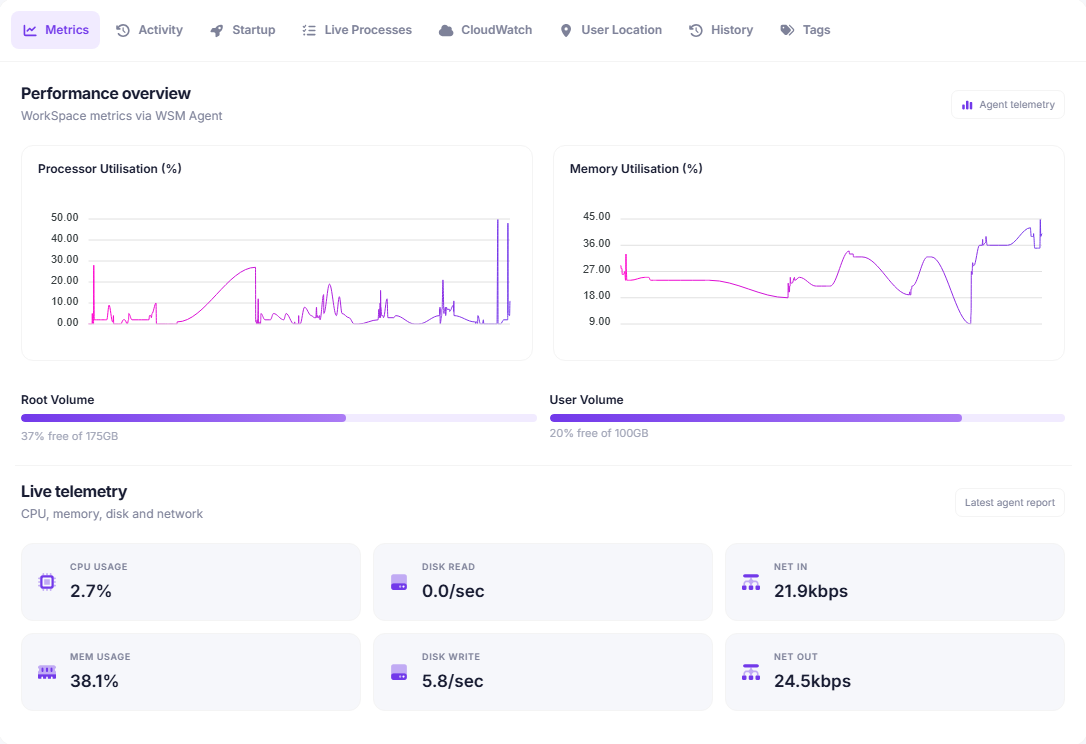Click the memory module icon

(47, 672)
